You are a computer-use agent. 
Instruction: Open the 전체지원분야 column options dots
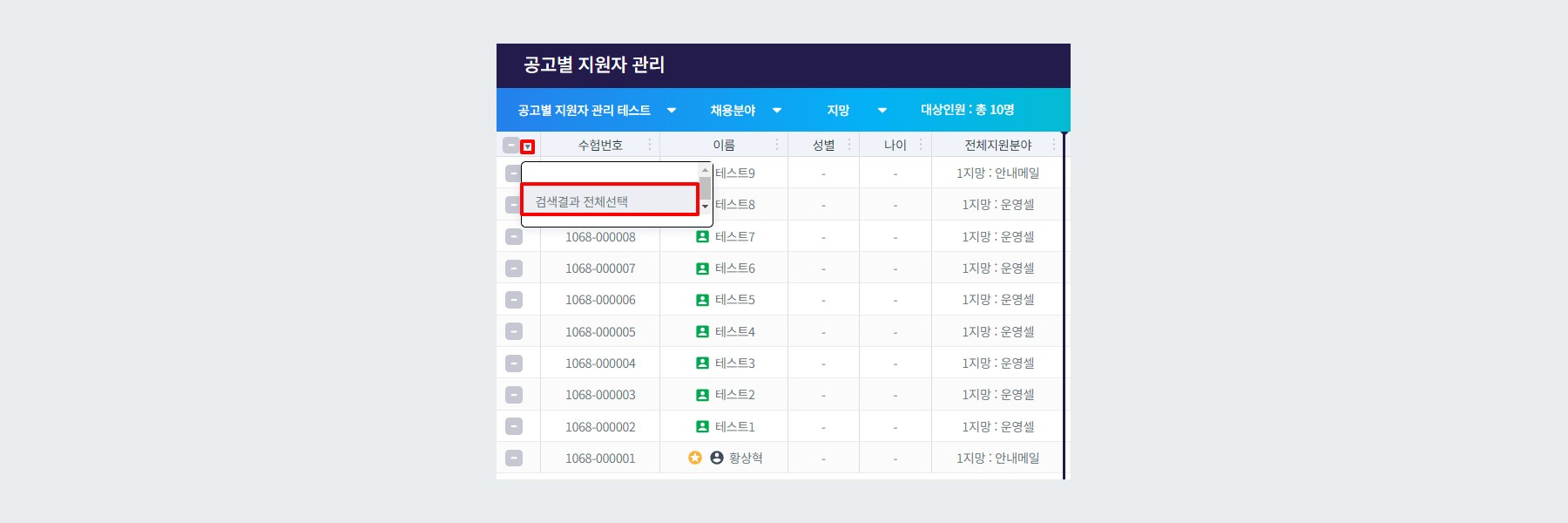[x=1054, y=145]
